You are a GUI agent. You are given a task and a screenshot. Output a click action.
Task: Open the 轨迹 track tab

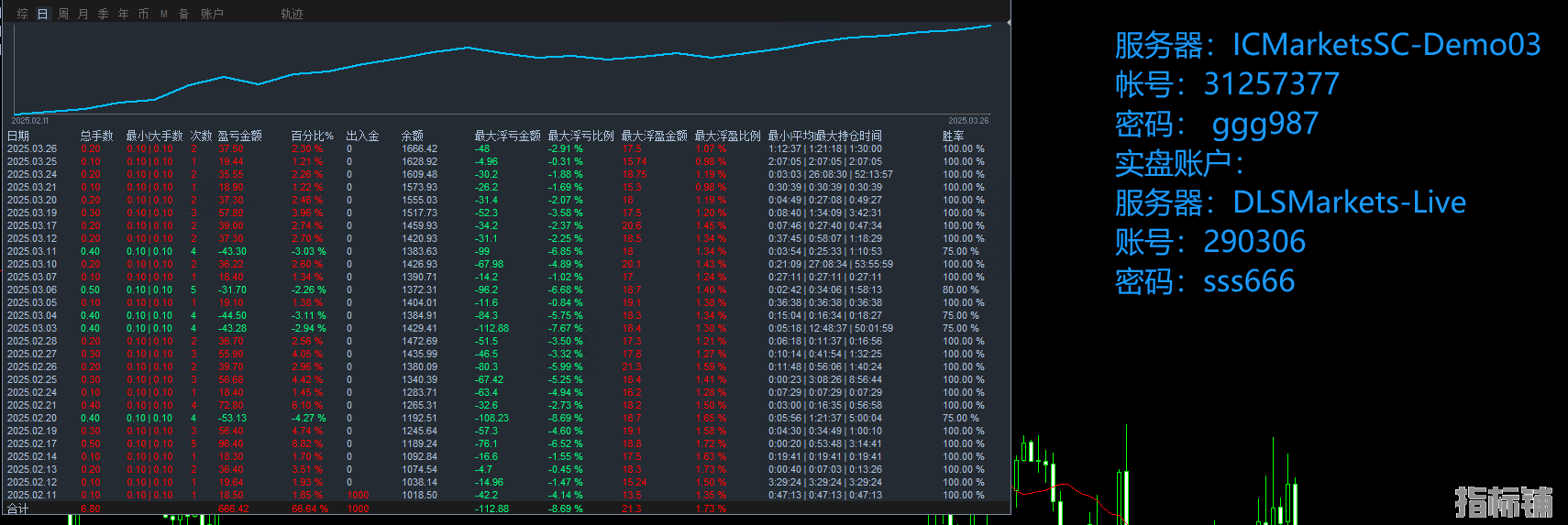pos(292,14)
